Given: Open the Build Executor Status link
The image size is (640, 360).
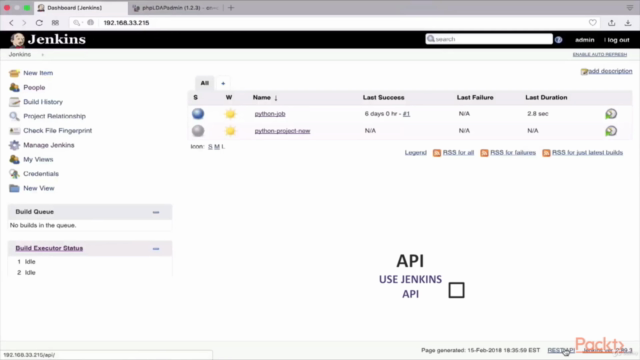Looking at the screenshot, I should [49, 248].
